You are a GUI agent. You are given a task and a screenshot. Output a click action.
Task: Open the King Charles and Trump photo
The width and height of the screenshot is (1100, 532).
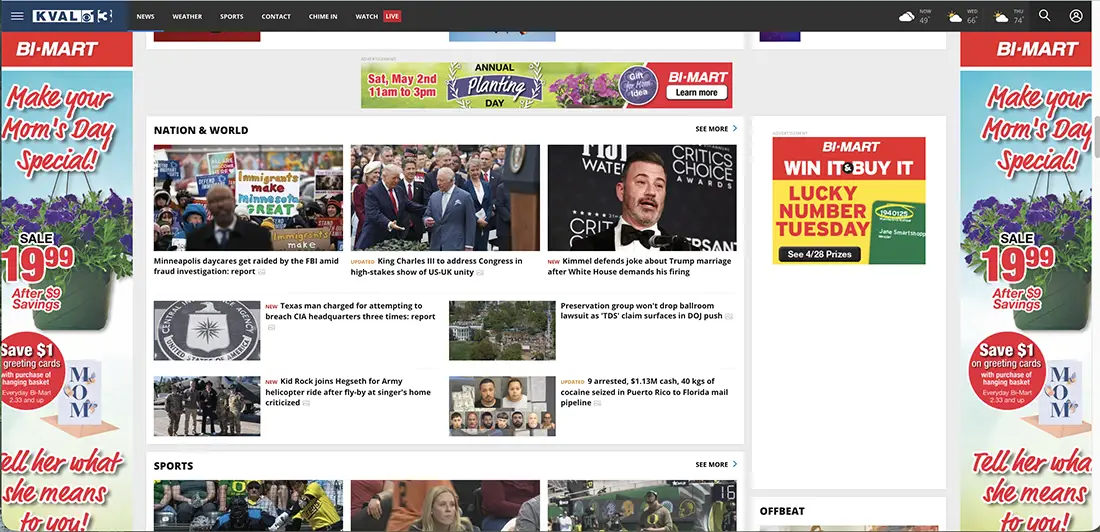tap(445, 198)
